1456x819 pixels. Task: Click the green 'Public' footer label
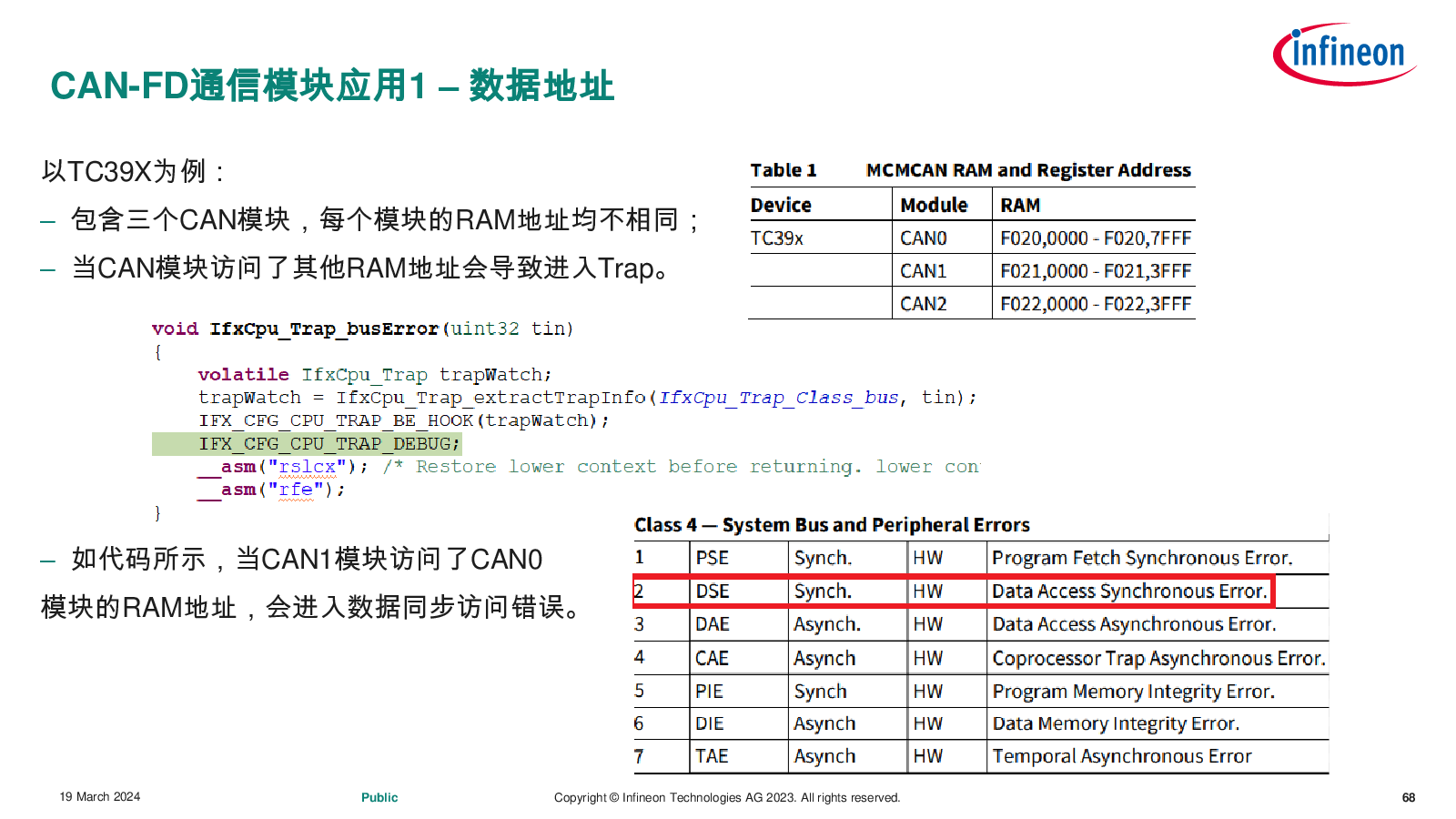379,797
